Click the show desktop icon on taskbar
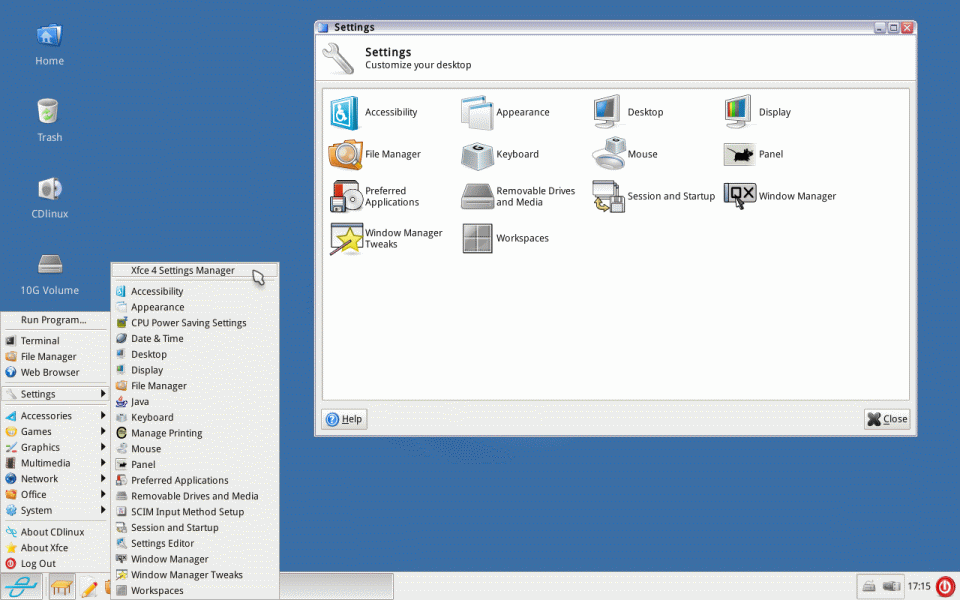The image size is (960, 600). pyautogui.click(x=61, y=587)
